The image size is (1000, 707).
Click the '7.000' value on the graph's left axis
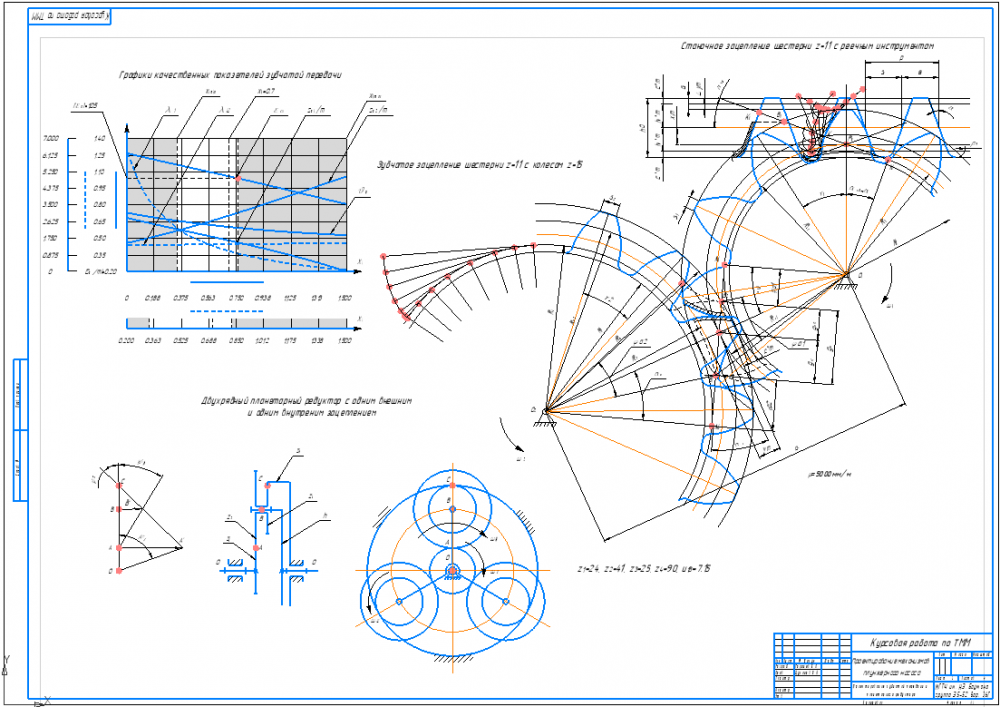(x=50, y=138)
